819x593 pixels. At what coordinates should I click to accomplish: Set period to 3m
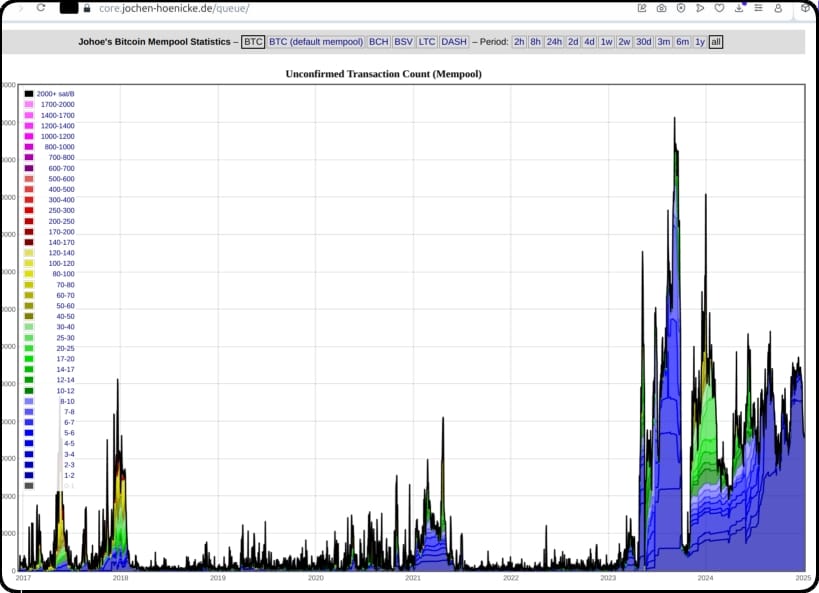pyautogui.click(x=664, y=42)
